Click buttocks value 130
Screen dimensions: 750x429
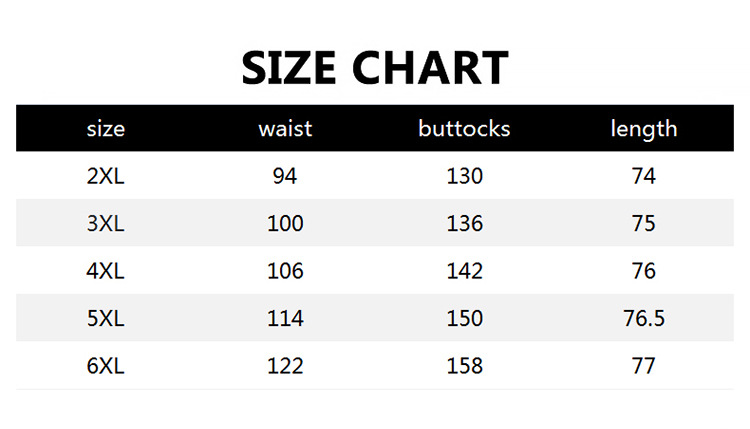[464, 176]
